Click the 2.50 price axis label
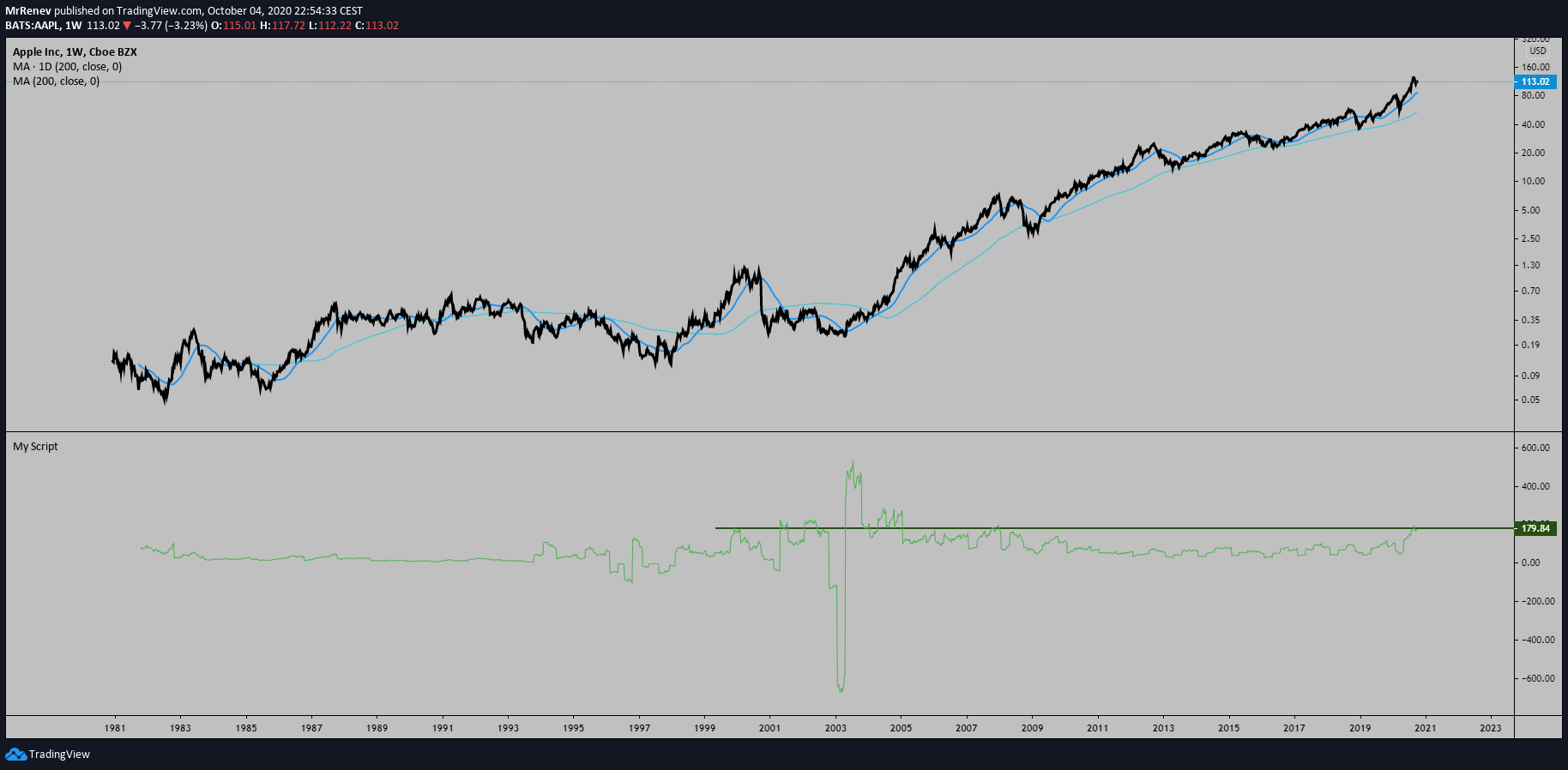The image size is (1568, 770). (1531, 238)
